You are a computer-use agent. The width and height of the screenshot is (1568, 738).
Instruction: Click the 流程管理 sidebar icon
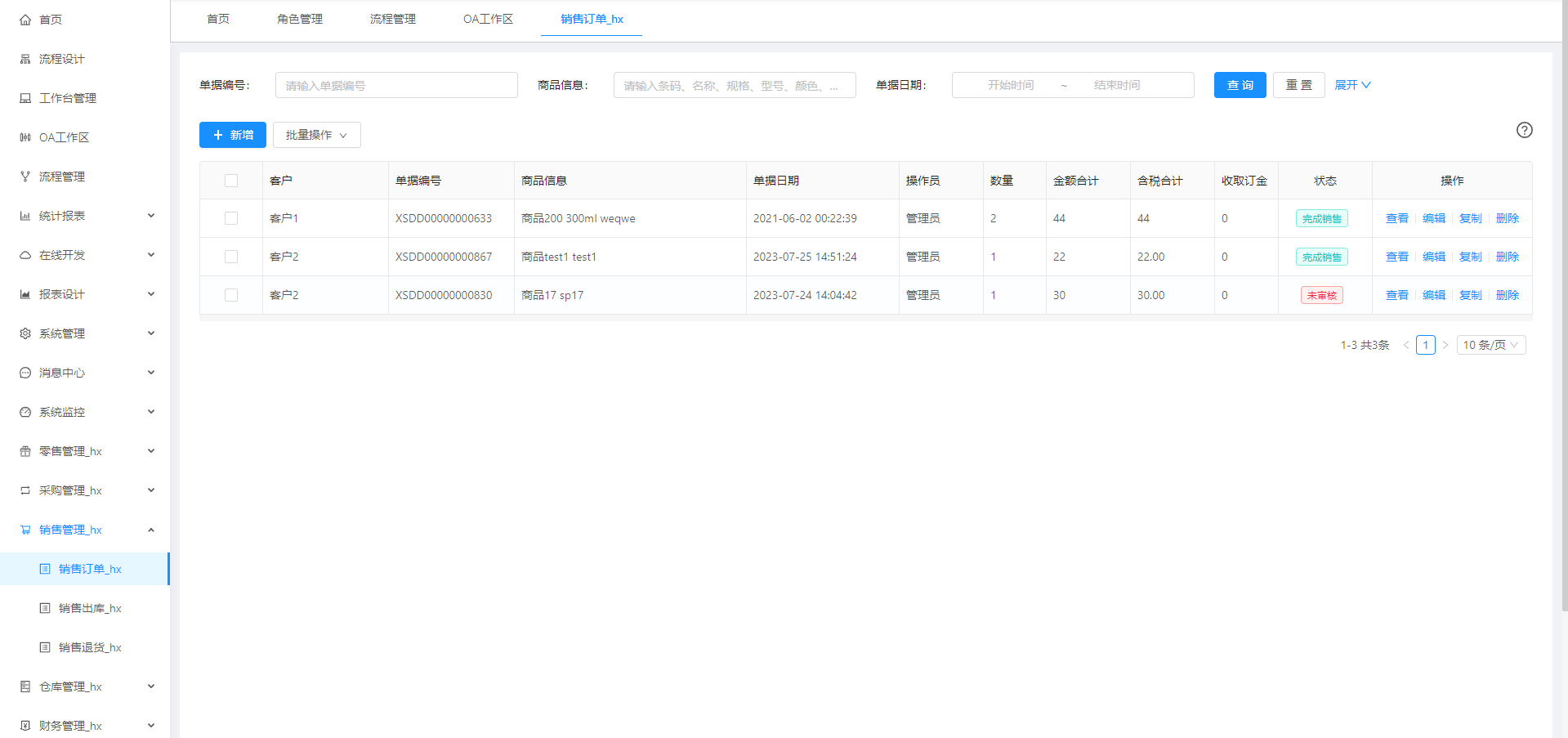pos(25,177)
